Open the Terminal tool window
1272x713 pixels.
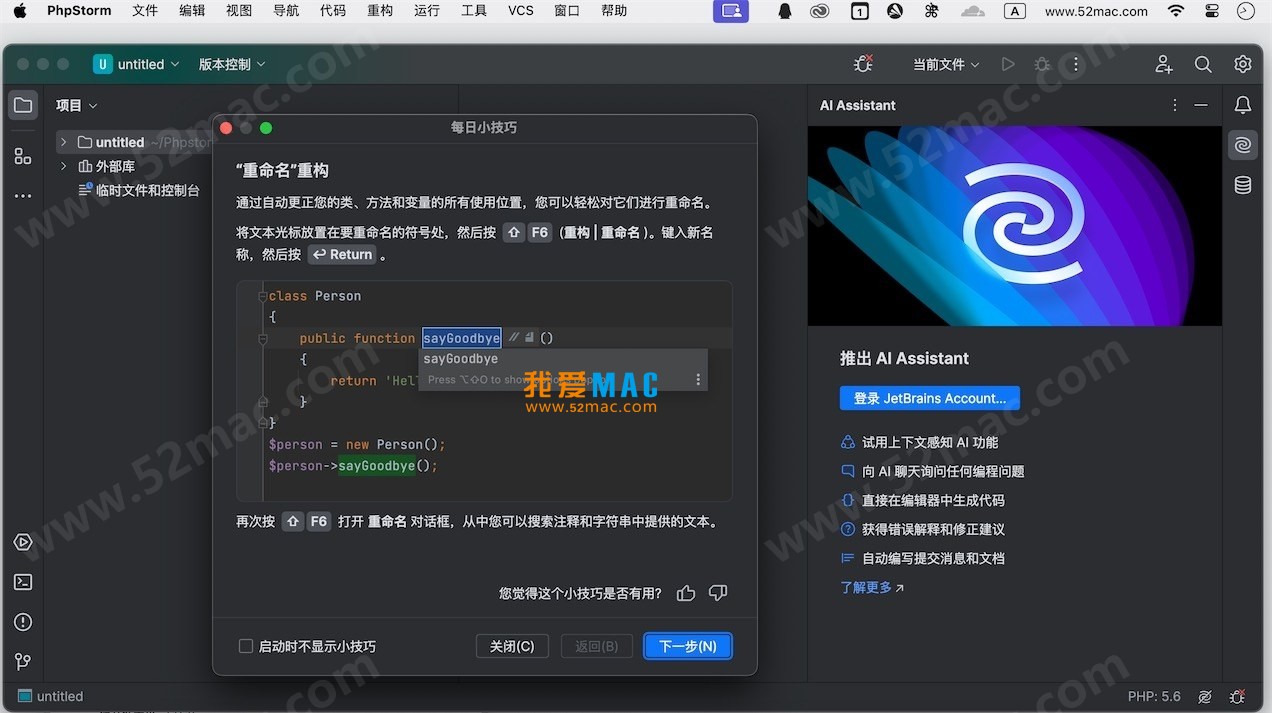(23, 582)
